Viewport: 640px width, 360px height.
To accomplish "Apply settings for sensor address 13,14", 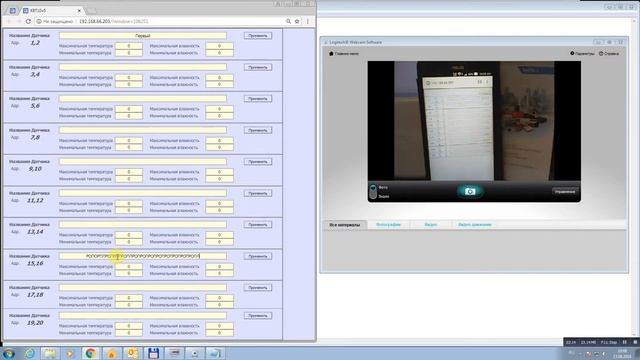I will [258, 224].
